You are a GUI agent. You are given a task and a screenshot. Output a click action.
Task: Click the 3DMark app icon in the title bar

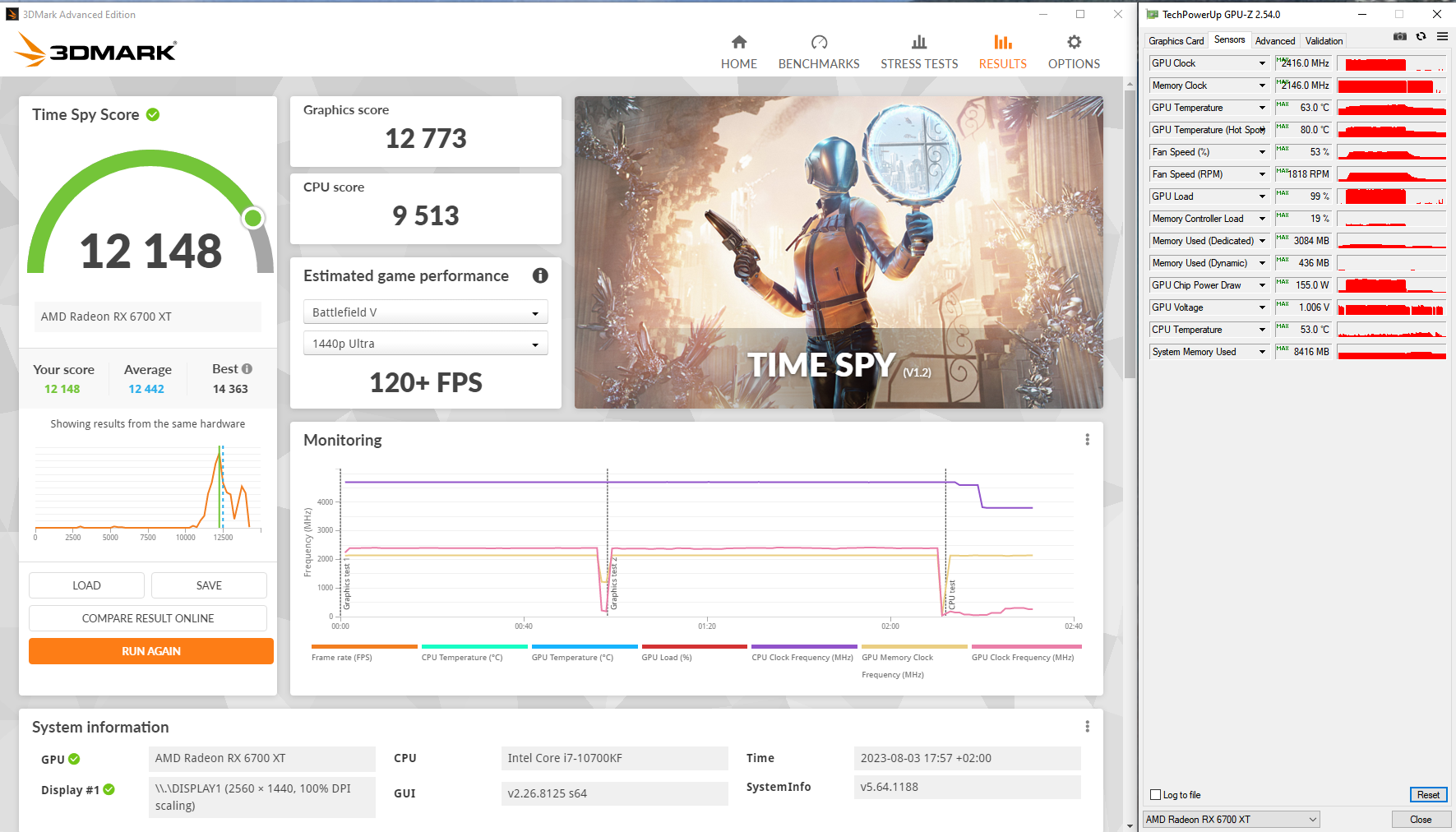pyautogui.click(x=12, y=14)
